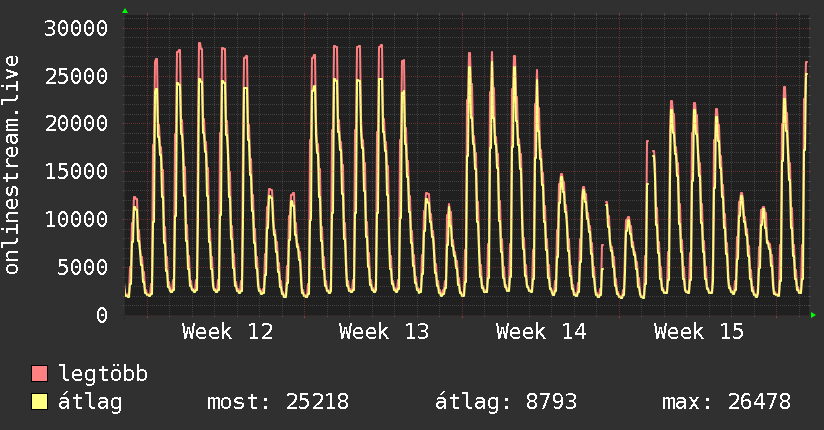Click the Week 12 axis label
This screenshot has height=430, width=824.
pyautogui.click(x=228, y=332)
